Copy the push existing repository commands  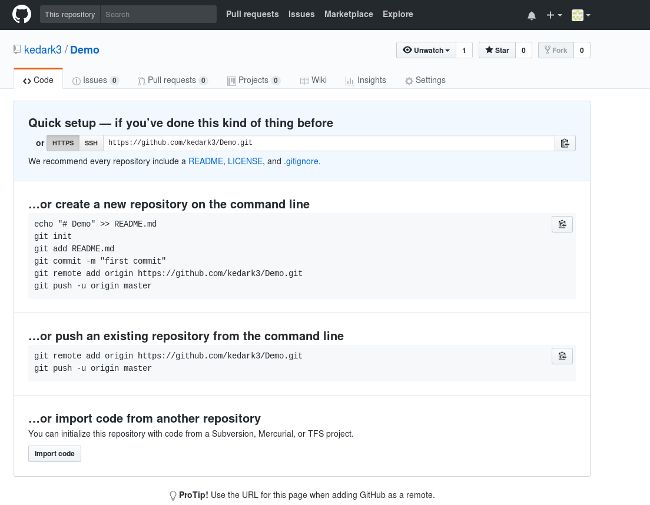coord(562,356)
